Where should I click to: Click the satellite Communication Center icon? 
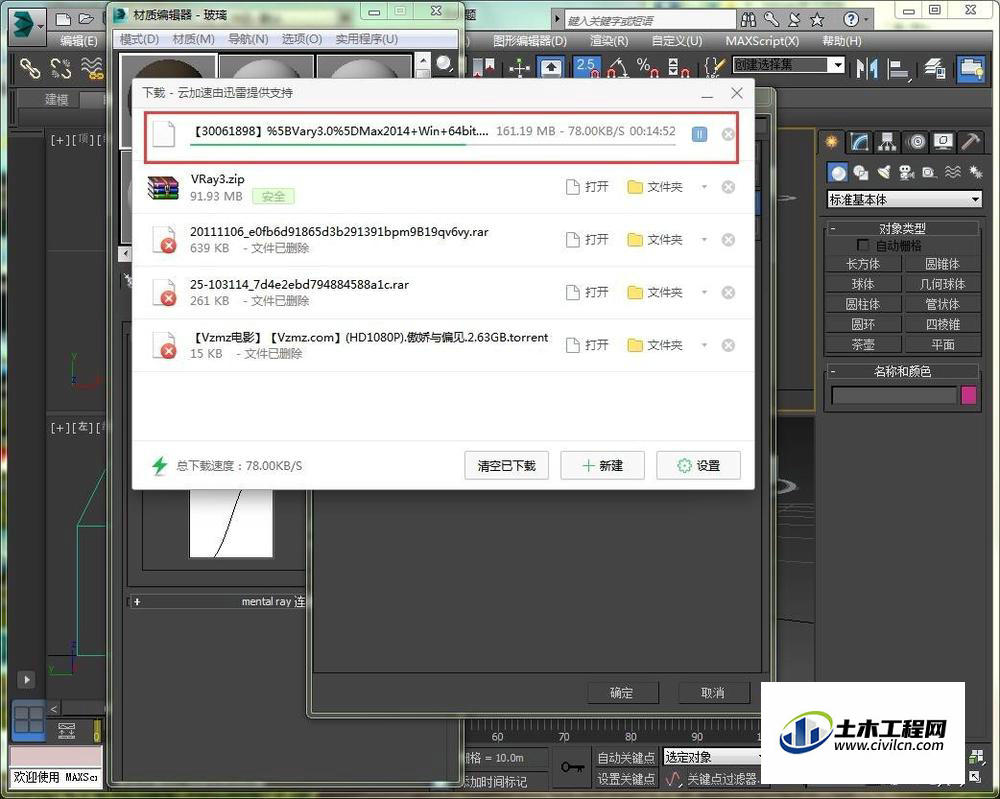pos(794,20)
